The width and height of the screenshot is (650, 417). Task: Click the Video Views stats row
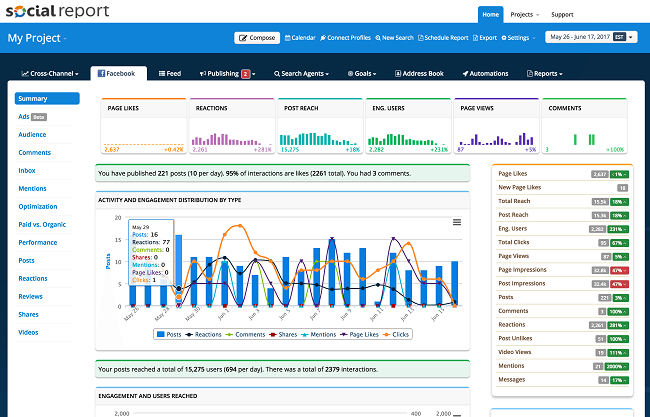pos(563,352)
